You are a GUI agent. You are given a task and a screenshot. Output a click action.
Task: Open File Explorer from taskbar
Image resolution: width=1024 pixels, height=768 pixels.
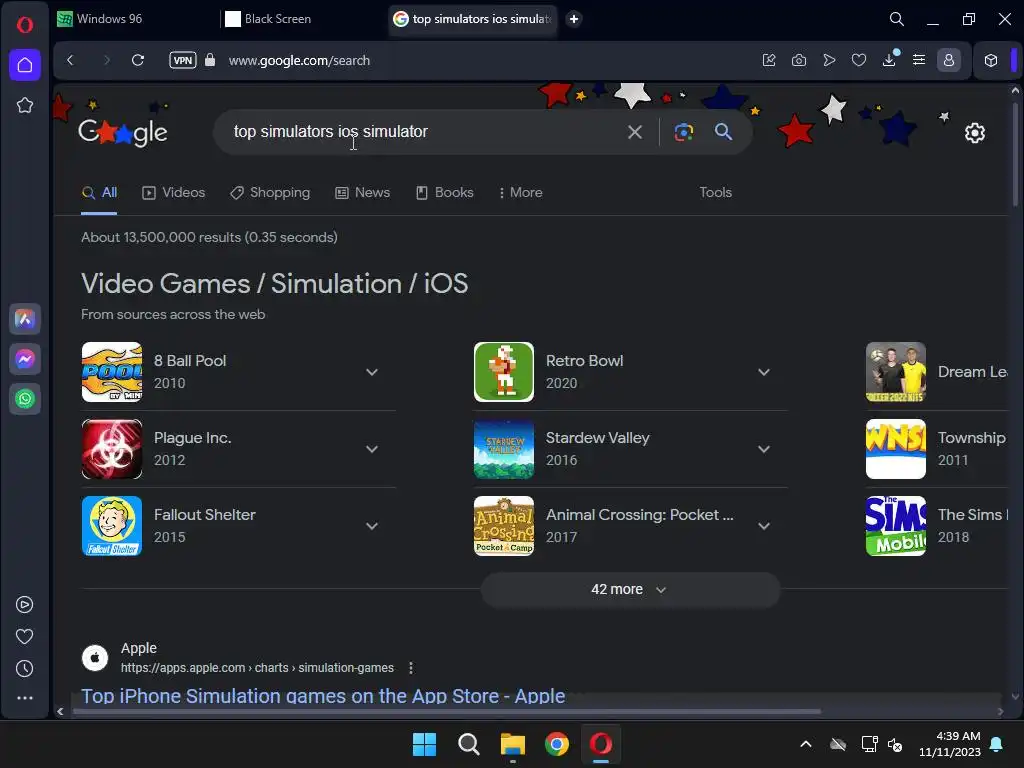(513, 744)
